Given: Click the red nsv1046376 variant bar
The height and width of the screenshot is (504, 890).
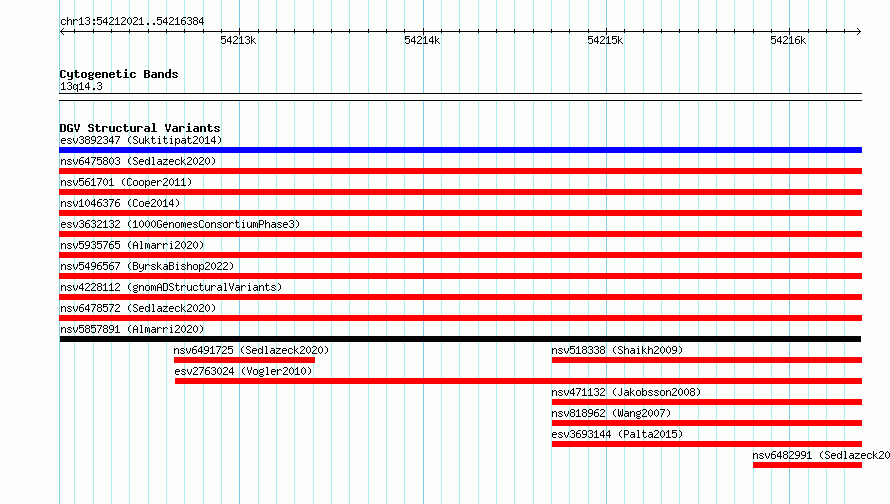Looking at the screenshot, I should point(460,213).
